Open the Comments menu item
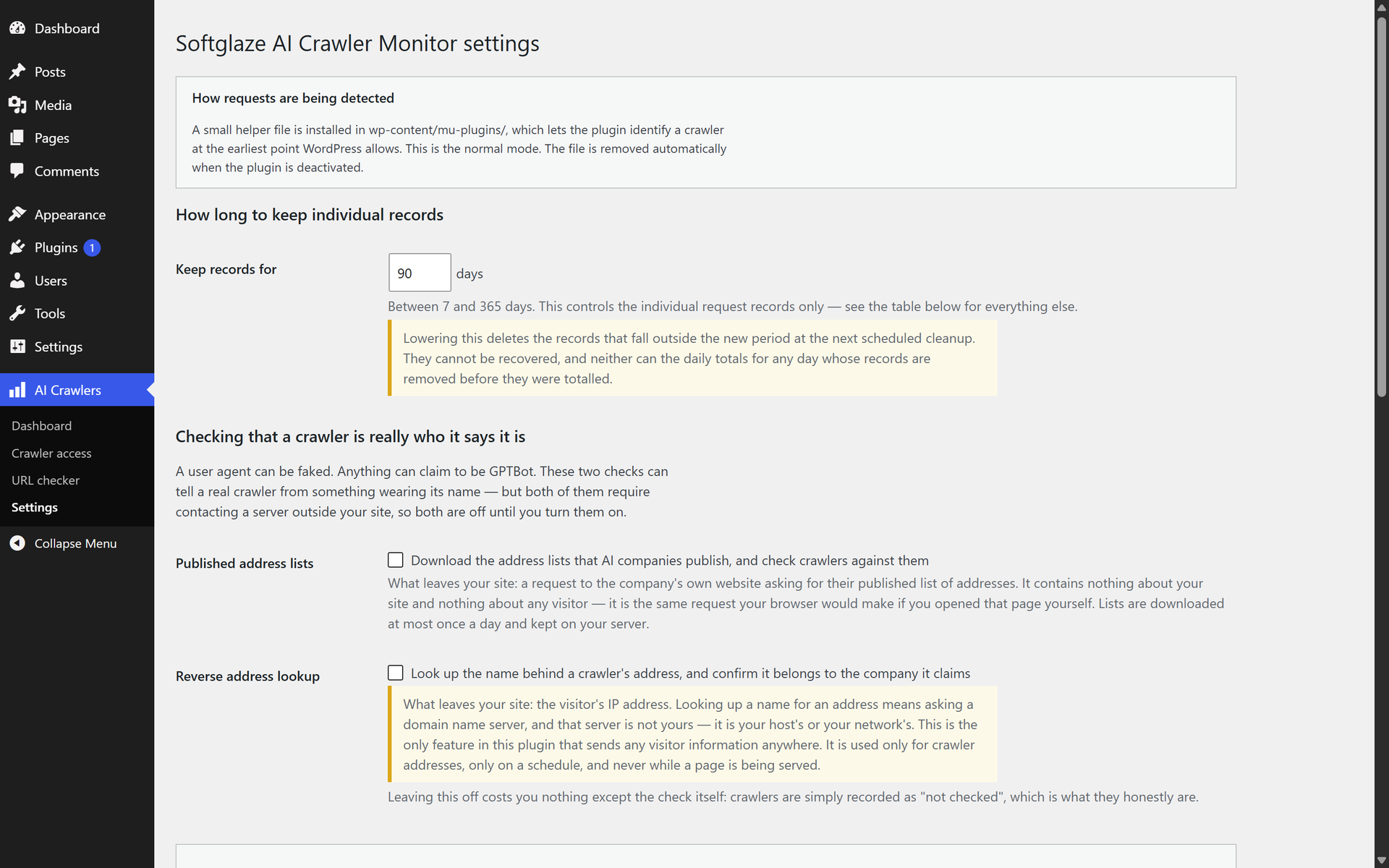The width and height of the screenshot is (1389, 868). pos(77,171)
